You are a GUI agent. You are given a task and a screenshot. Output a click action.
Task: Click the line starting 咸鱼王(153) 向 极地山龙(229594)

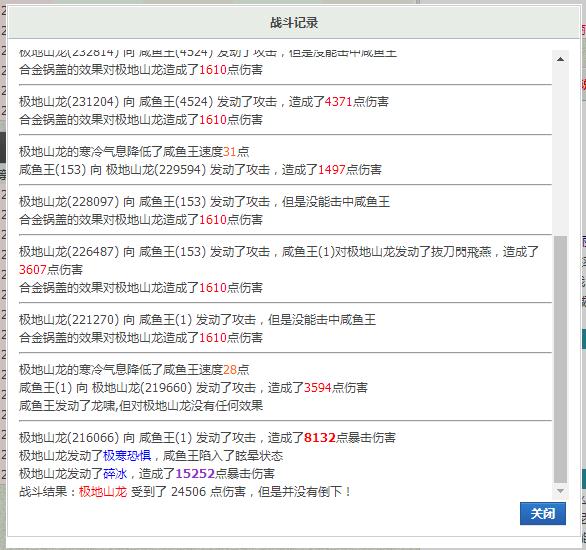click(200, 170)
